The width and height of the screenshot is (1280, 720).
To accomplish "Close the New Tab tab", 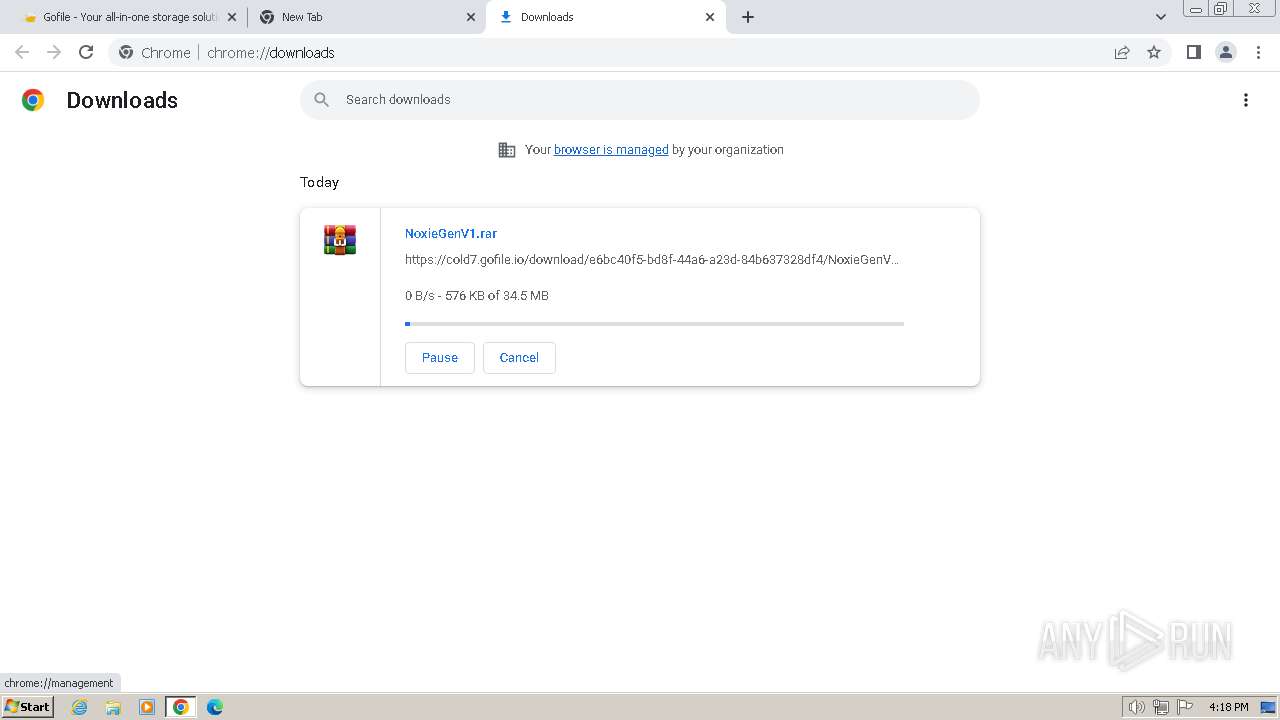I will pyautogui.click(x=471, y=17).
